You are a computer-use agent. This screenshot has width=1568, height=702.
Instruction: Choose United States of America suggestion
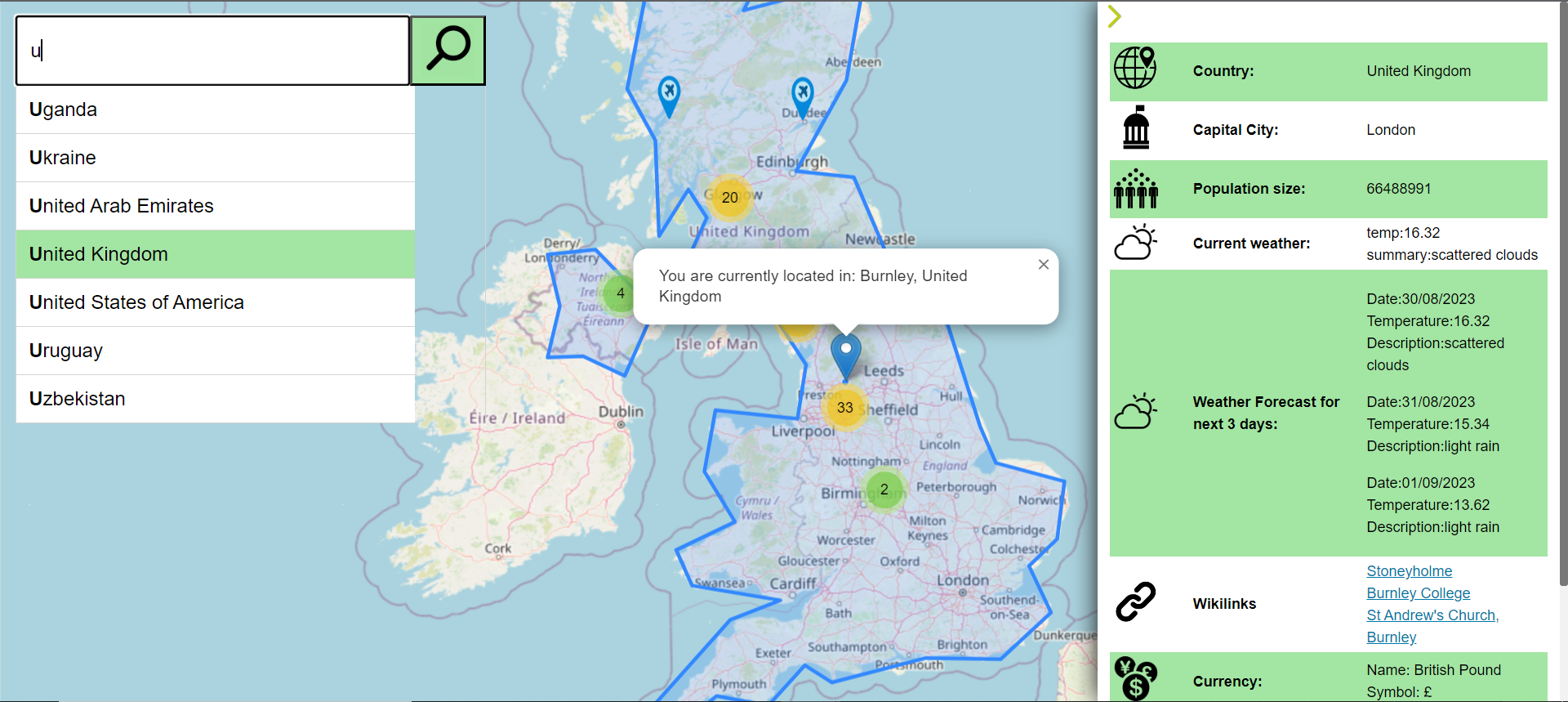[215, 302]
